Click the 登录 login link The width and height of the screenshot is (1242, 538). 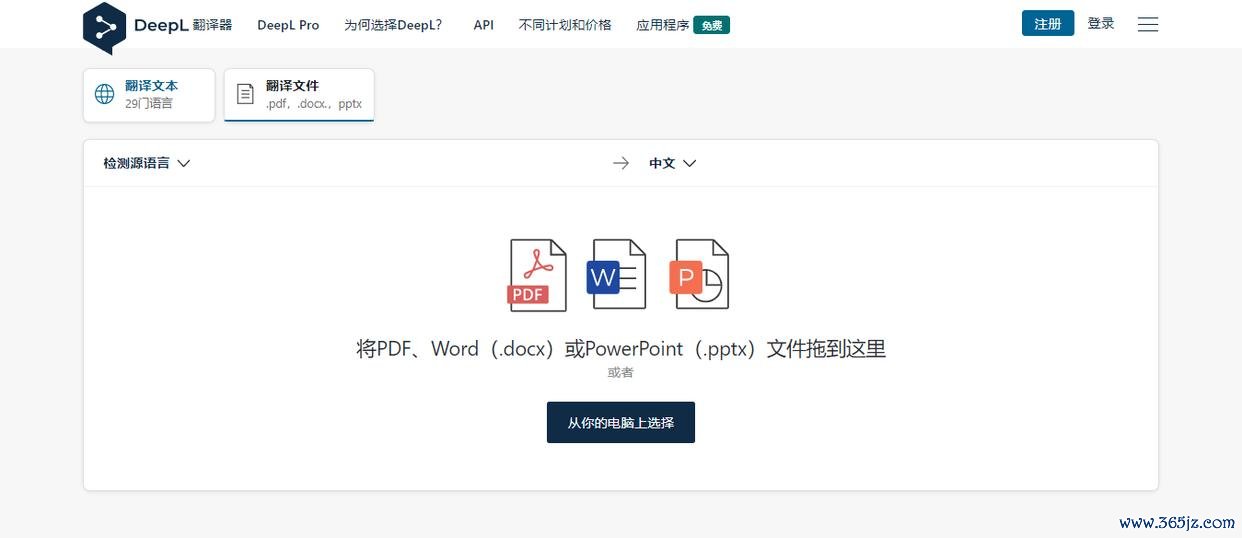coord(1101,23)
